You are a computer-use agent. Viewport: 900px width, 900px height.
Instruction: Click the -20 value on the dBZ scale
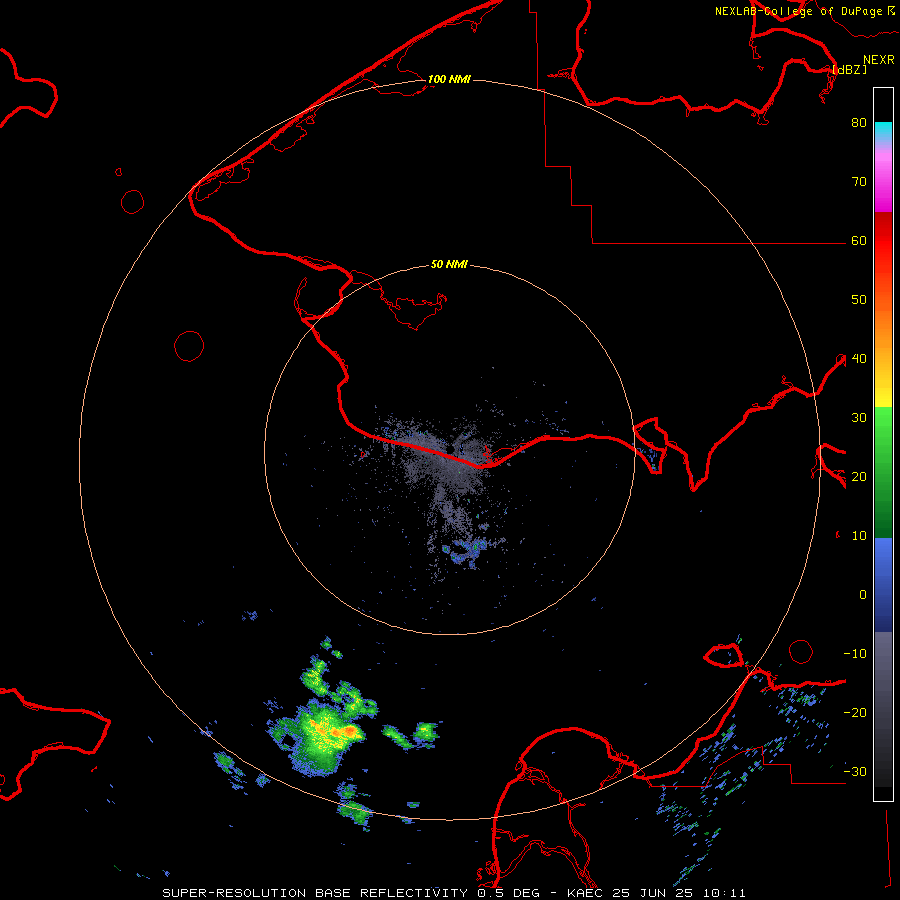coord(855,712)
